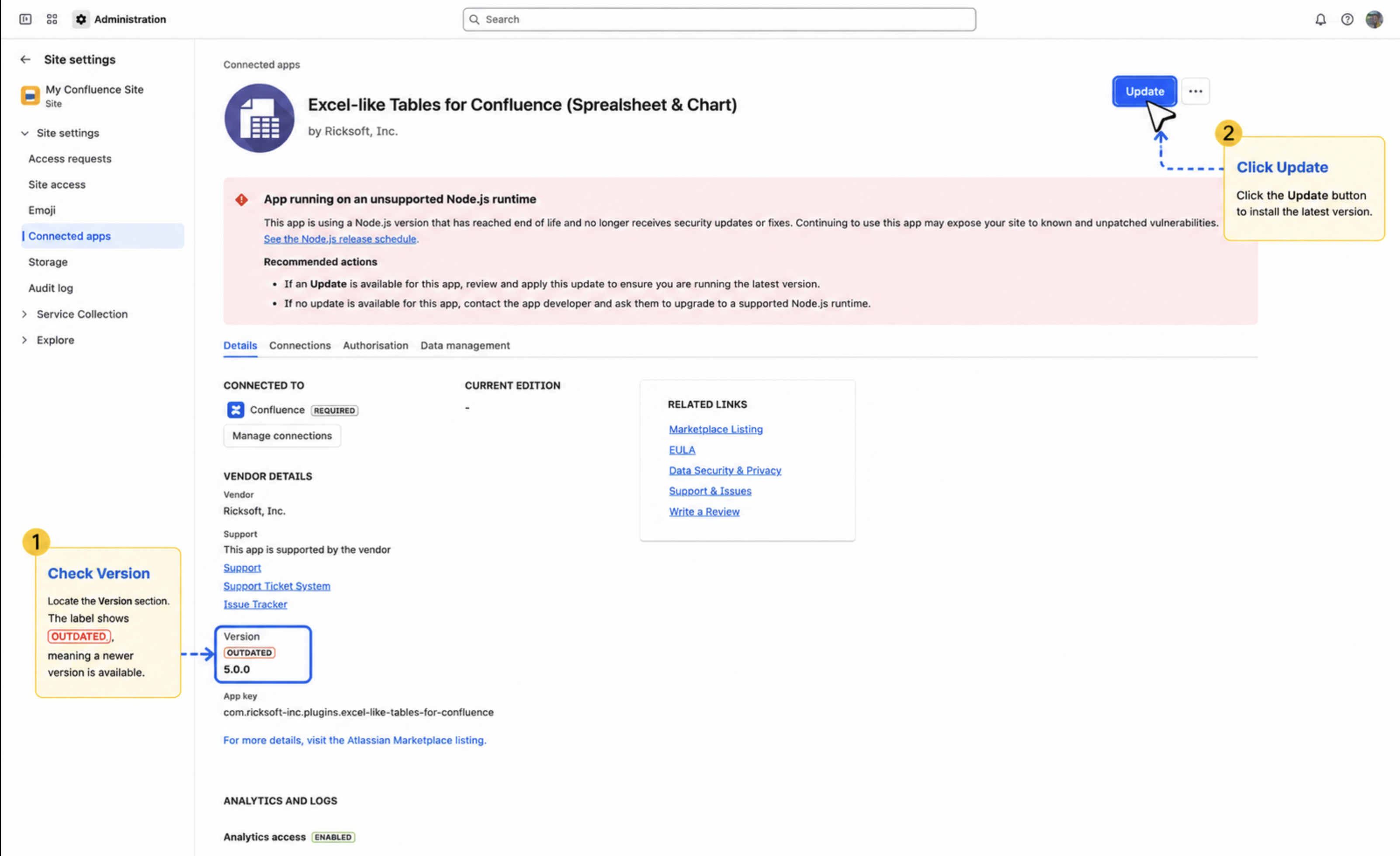Expand the Service Collection section

pos(24,314)
